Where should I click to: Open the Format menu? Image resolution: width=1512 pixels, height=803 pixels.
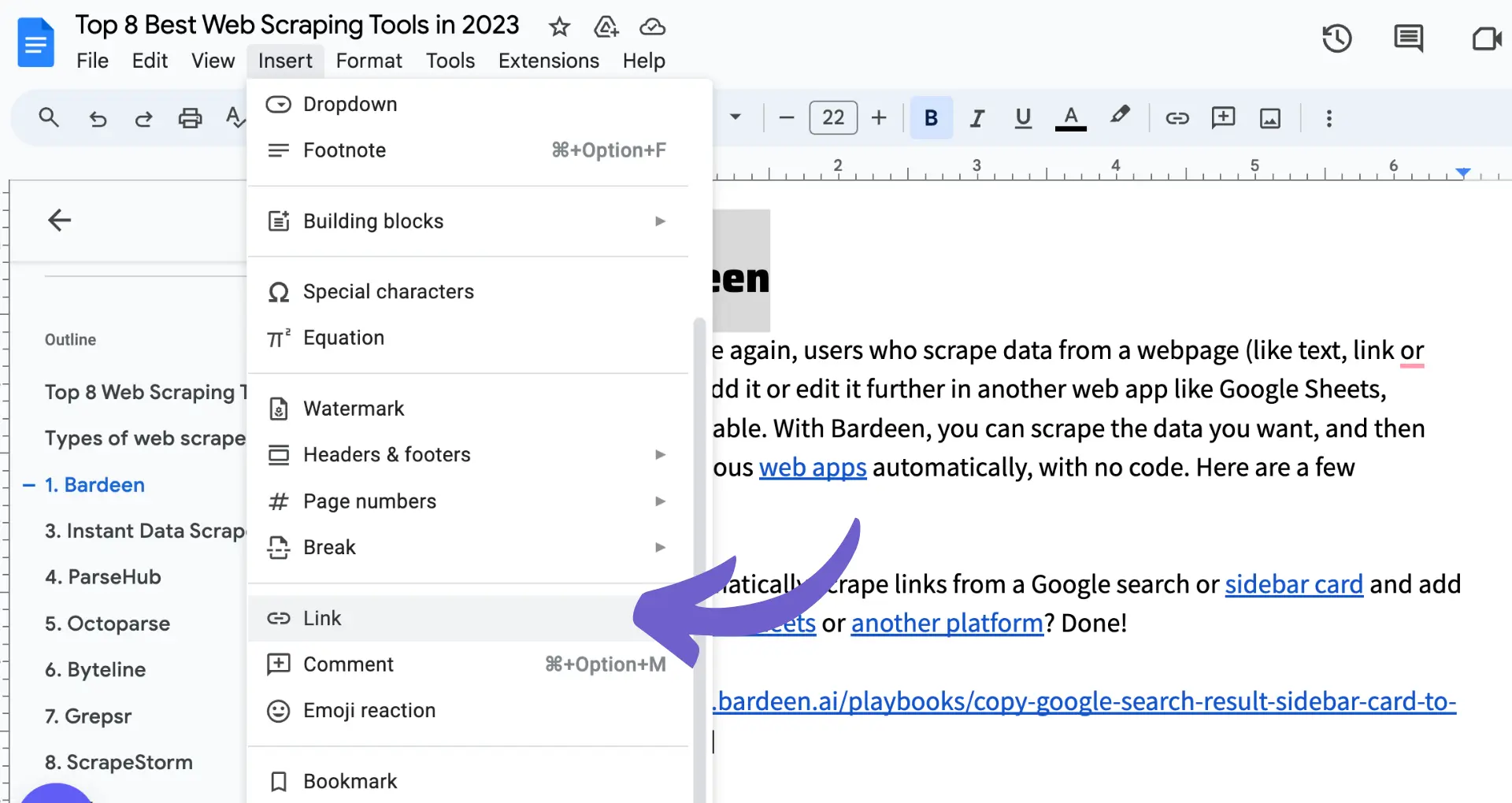369,61
